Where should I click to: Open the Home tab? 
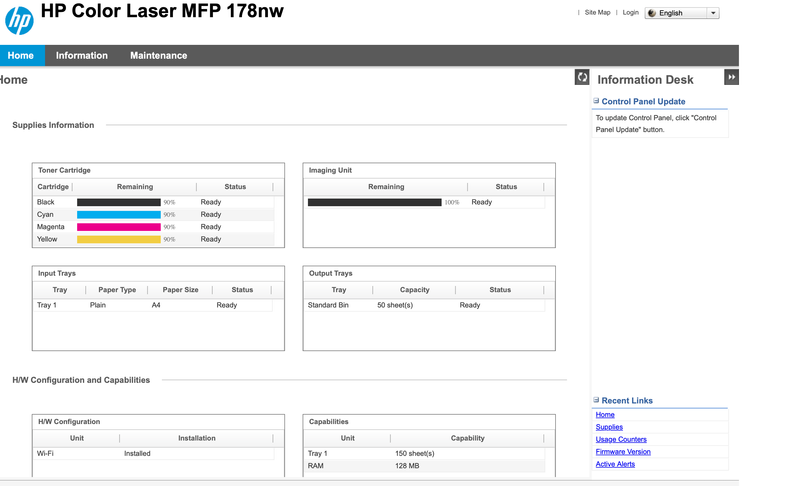pos(21,56)
